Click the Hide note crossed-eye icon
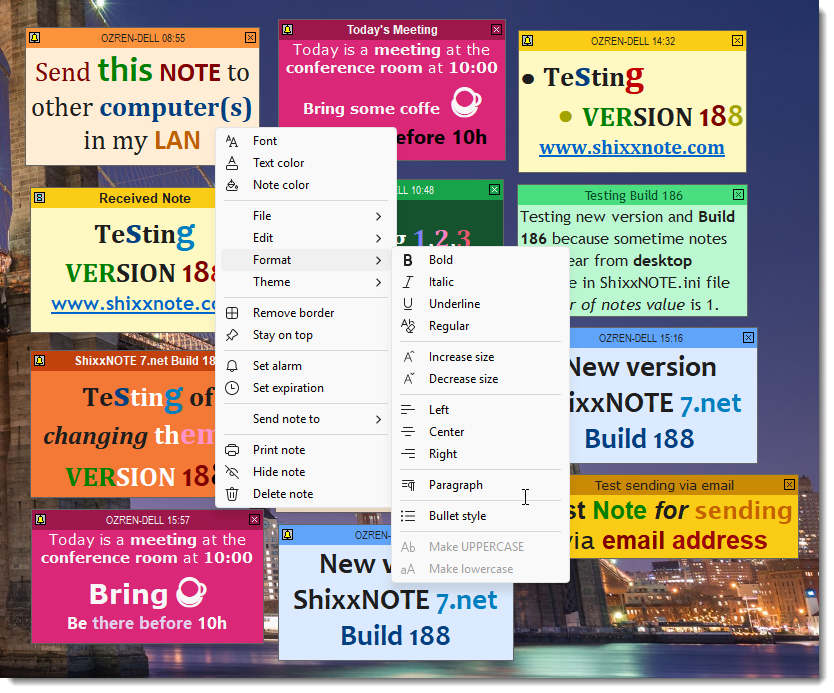 [232, 472]
